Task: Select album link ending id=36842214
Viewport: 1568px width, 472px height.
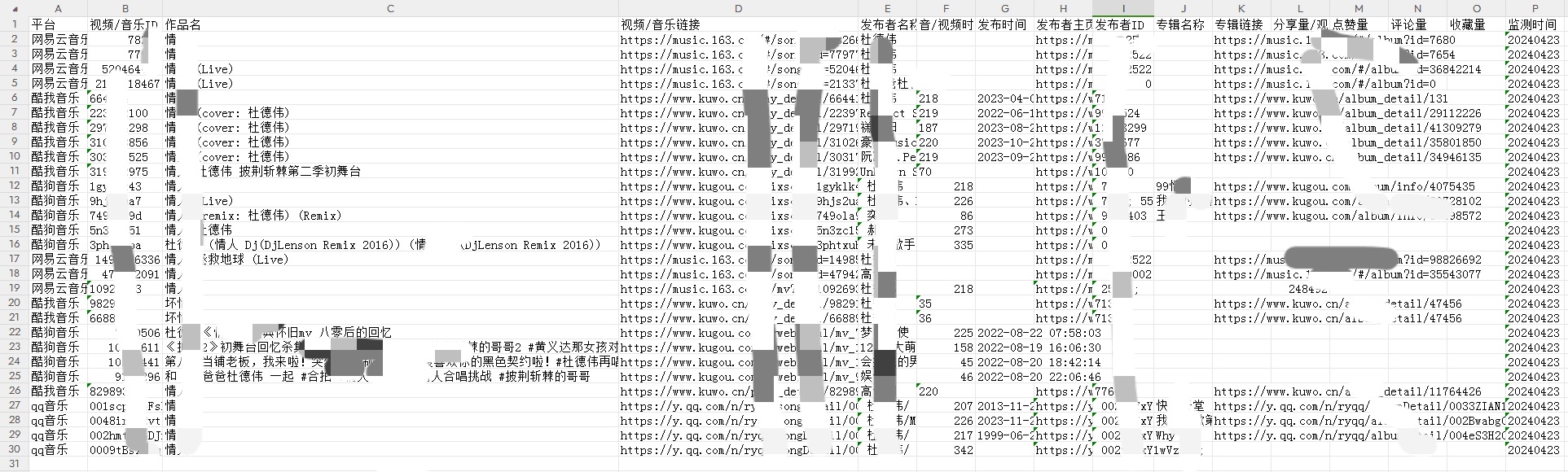Action: (x=1347, y=68)
